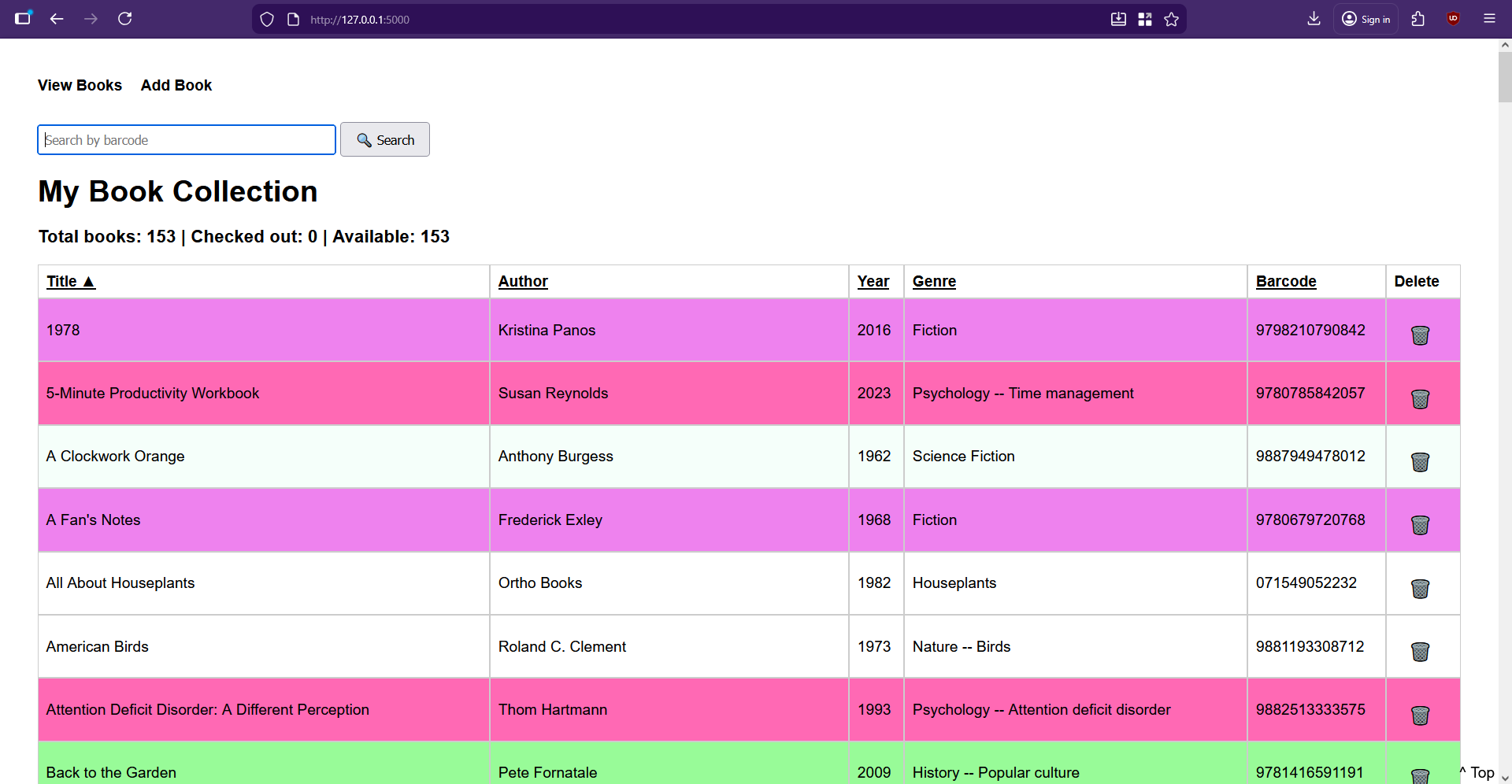Screen dimensions: 1512x784
Task: Sort books by Year header
Action: [873, 281]
